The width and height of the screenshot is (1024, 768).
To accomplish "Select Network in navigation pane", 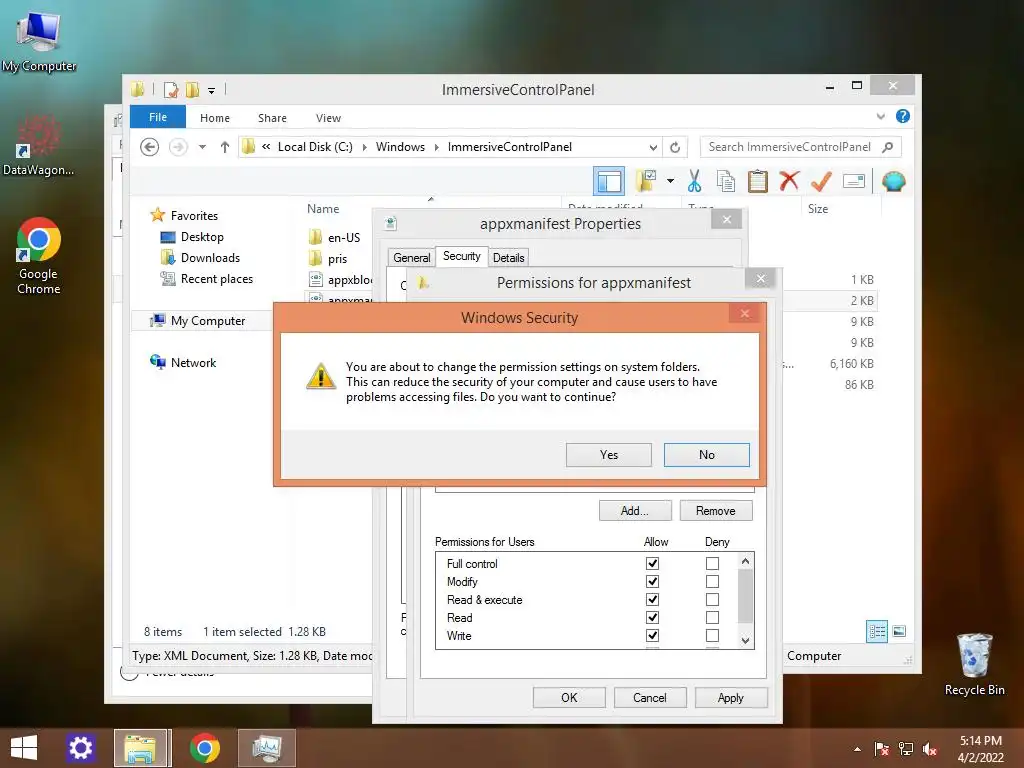I will coord(193,362).
